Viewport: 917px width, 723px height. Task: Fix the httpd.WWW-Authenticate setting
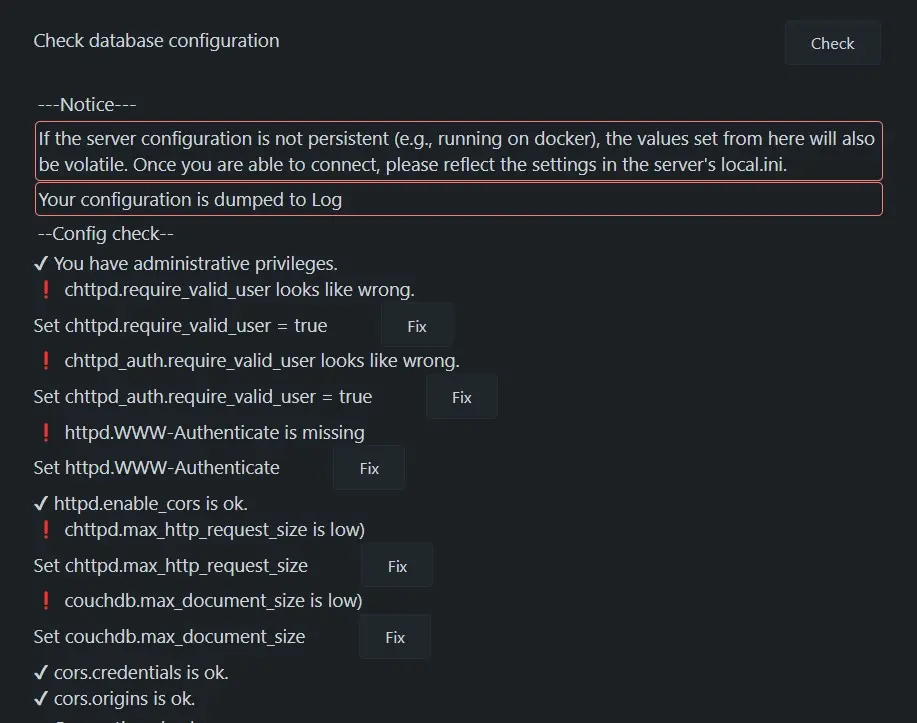pos(369,468)
